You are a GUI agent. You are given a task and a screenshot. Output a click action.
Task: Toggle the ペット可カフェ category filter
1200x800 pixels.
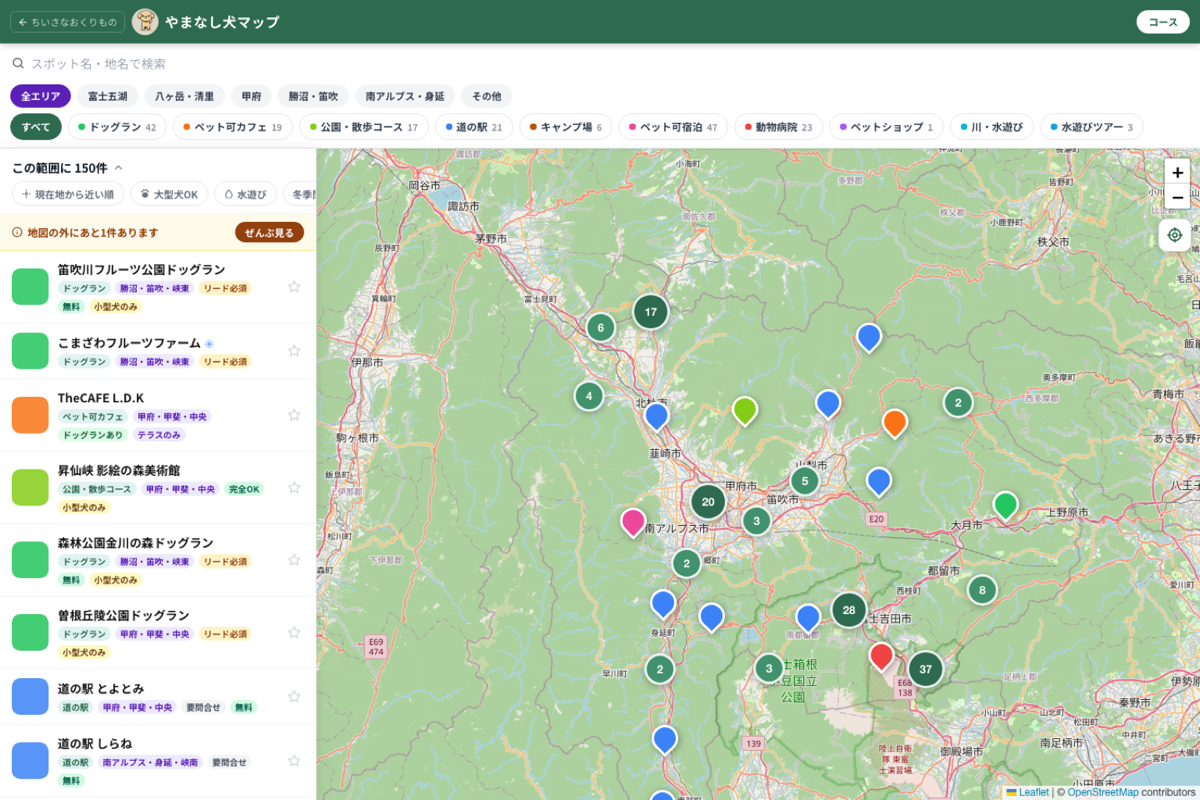point(232,127)
